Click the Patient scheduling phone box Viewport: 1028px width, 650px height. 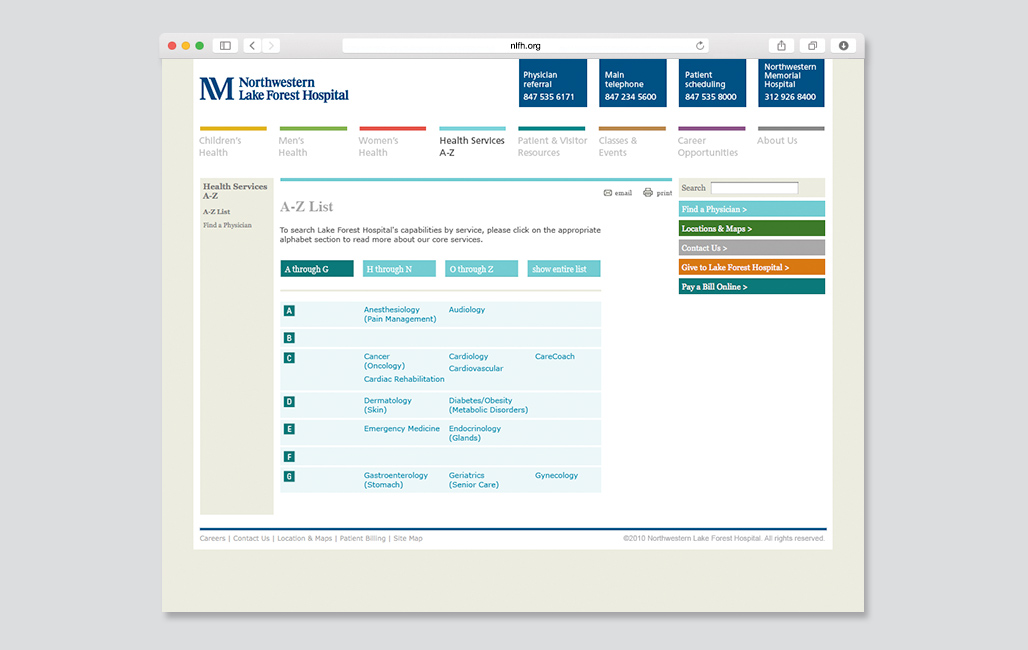point(712,83)
